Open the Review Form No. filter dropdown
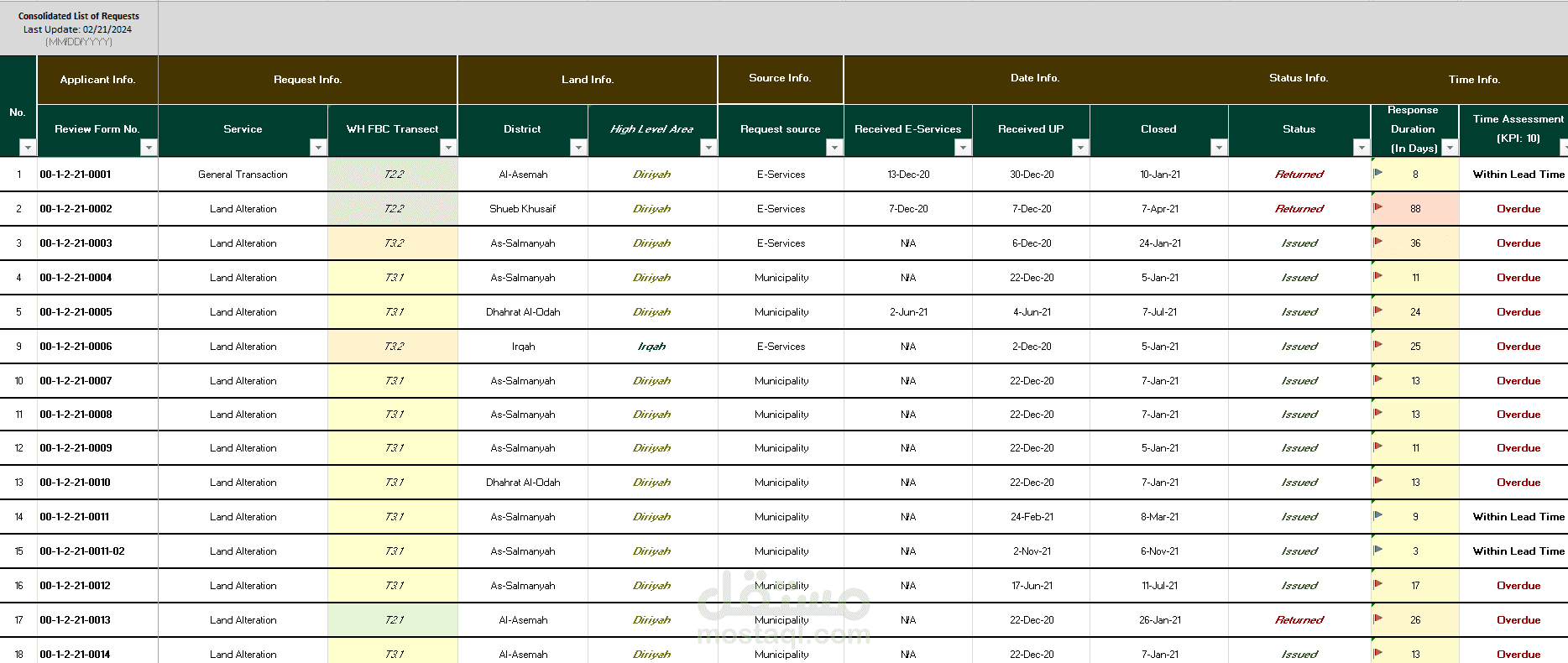This screenshot has height=663, width=1568. [x=149, y=148]
